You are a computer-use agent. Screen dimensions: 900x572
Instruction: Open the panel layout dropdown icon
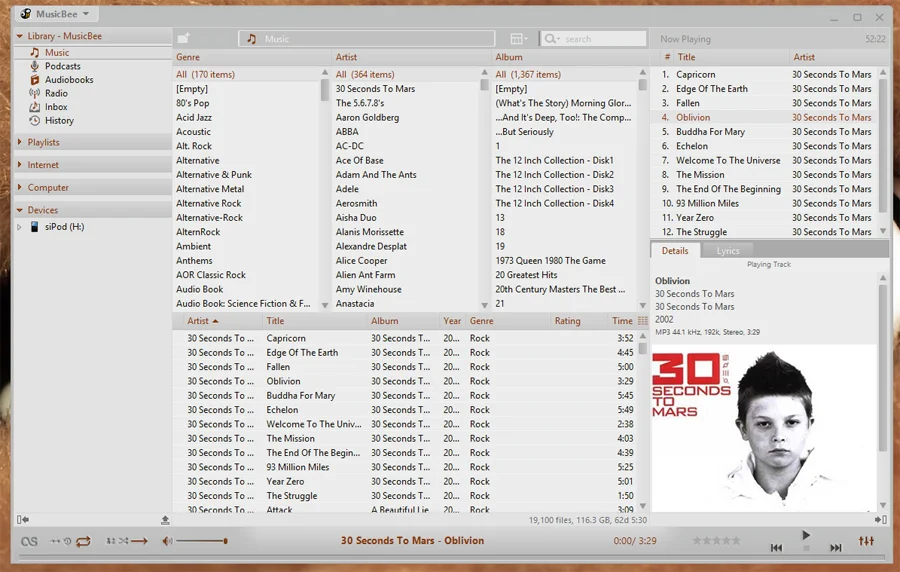[x=518, y=38]
